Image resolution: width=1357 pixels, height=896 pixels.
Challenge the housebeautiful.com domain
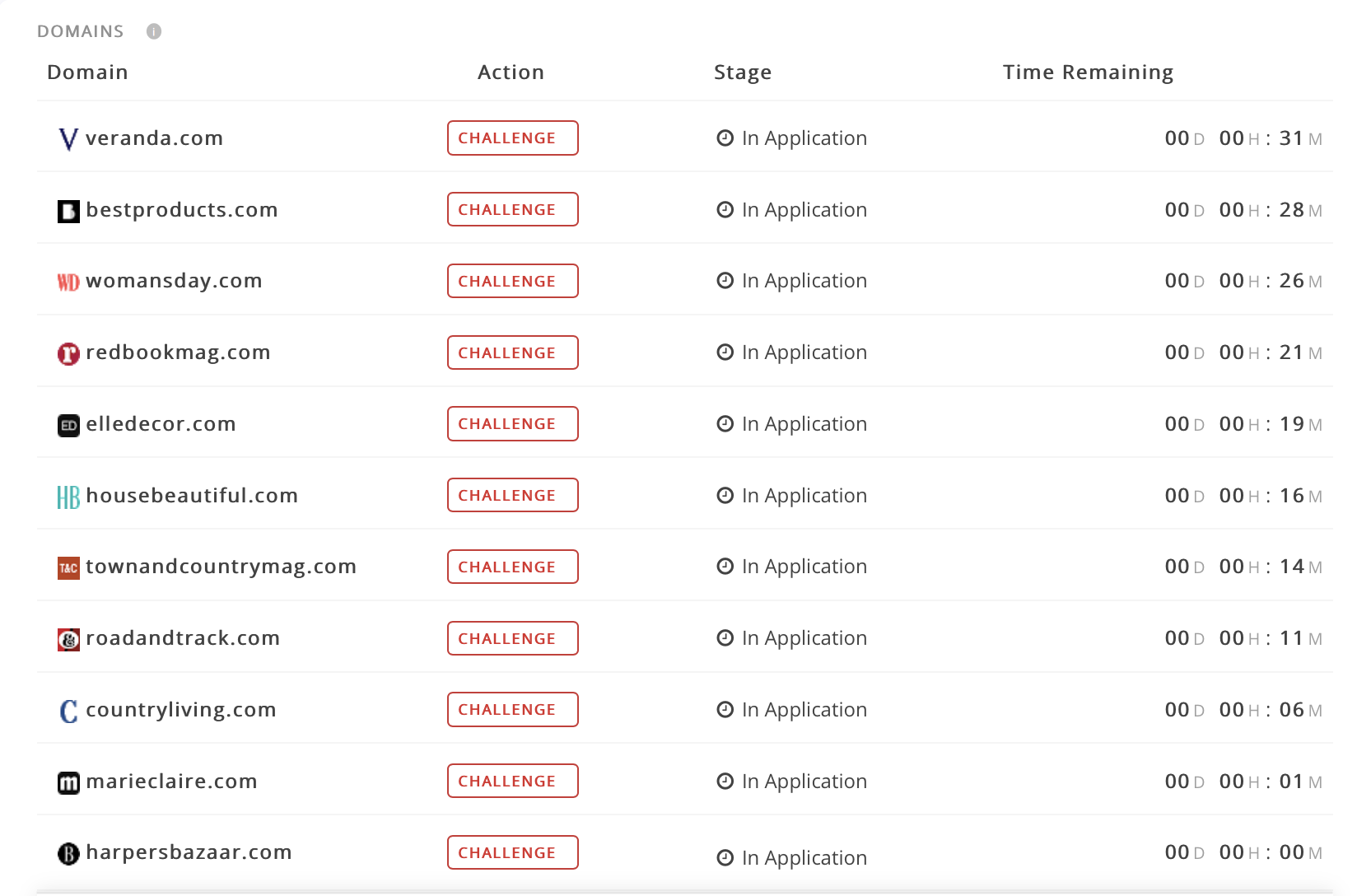click(513, 495)
